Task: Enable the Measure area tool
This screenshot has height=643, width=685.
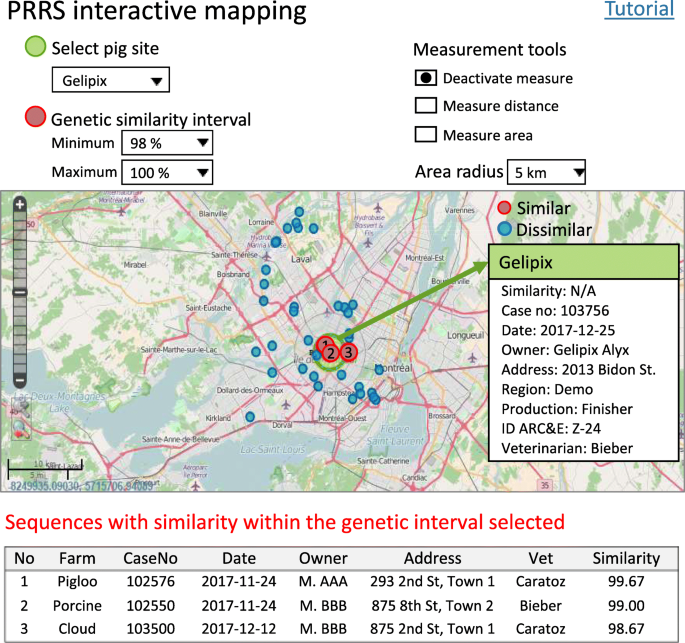Action: click(x=427, y=135)
